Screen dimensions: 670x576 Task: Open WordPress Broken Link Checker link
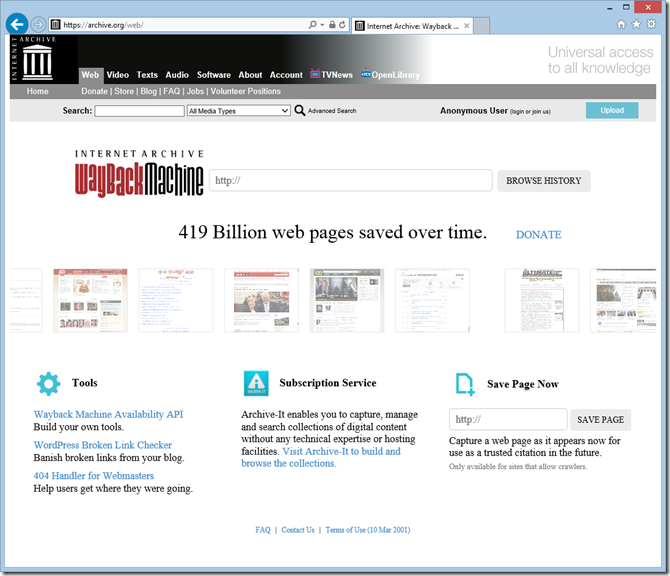pyautogui.click(x=103, y=445)
